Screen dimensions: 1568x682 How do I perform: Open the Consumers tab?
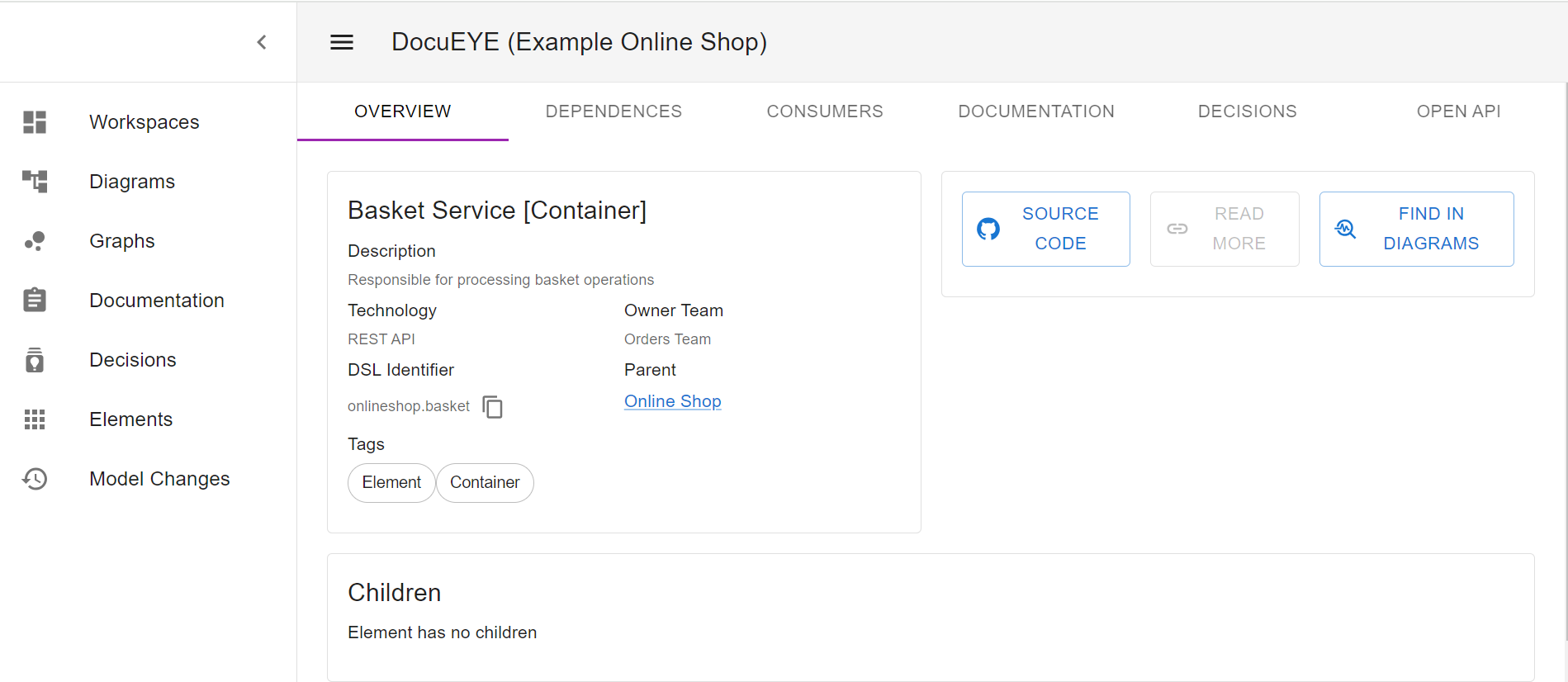[825, 111]
